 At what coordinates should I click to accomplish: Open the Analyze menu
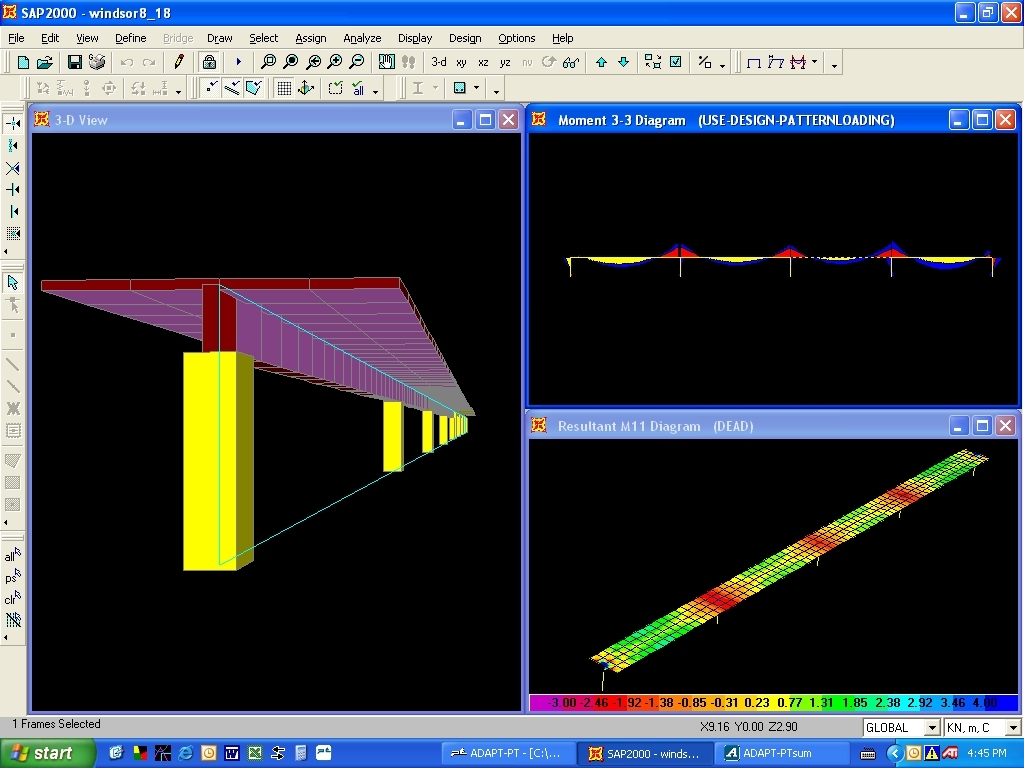tap(362, 38)
